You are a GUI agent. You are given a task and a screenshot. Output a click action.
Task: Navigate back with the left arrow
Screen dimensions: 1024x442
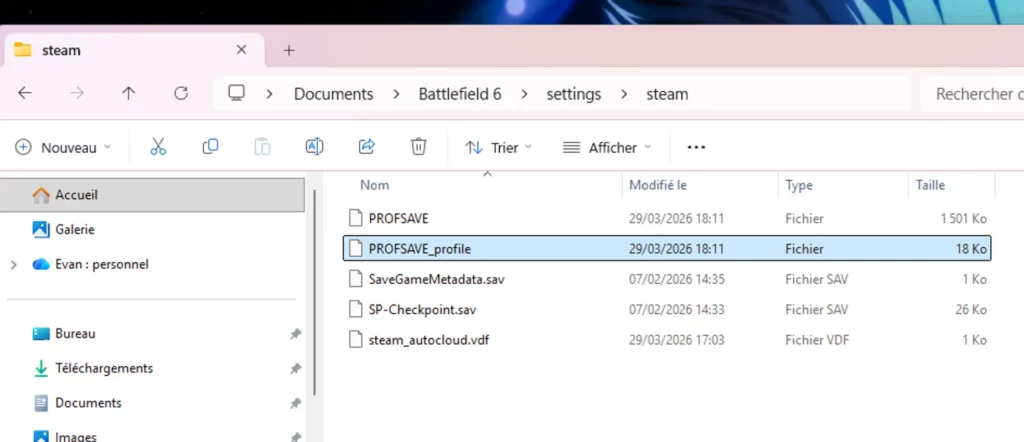(25, 94)
